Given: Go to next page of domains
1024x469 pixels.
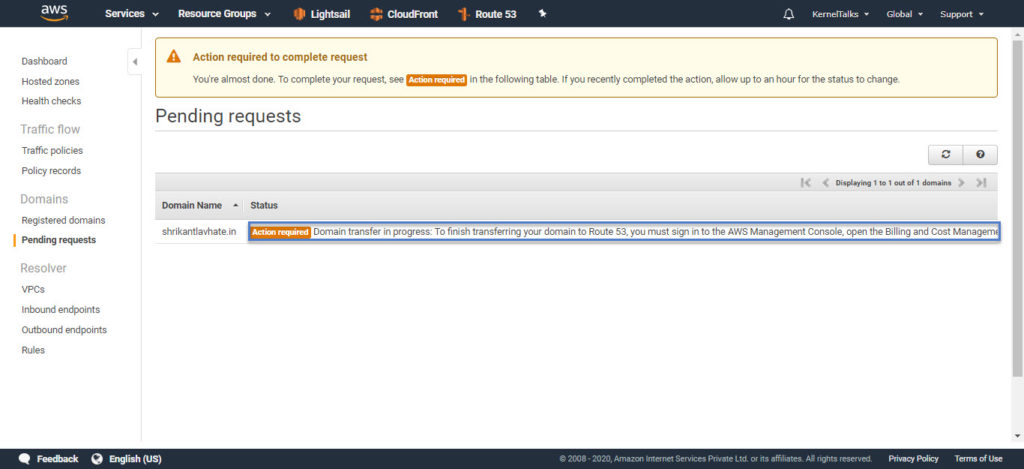Looking at the screenshot, I should click(961, 183).
